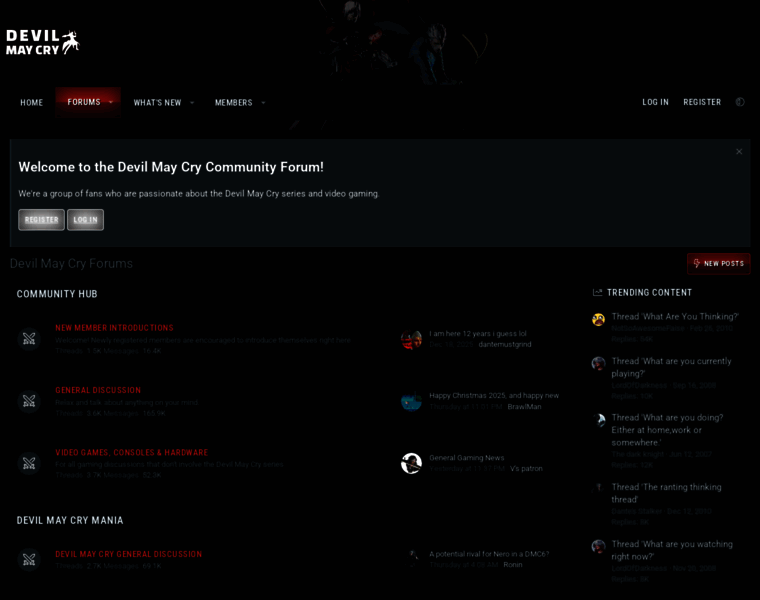Click the Video Games forum swords icon
Screen dimensions: 760x600
[29, 463]
